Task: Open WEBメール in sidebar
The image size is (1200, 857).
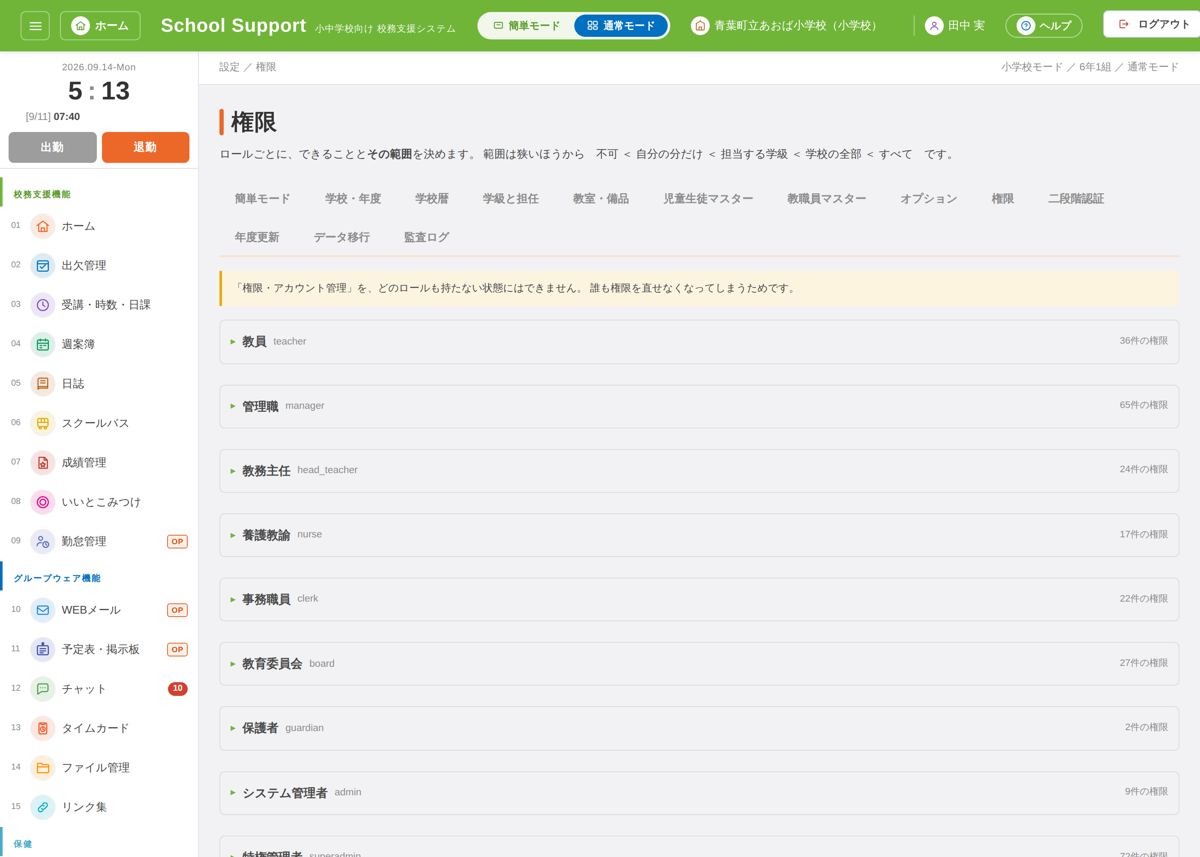Action: click(x=99, y=610)
